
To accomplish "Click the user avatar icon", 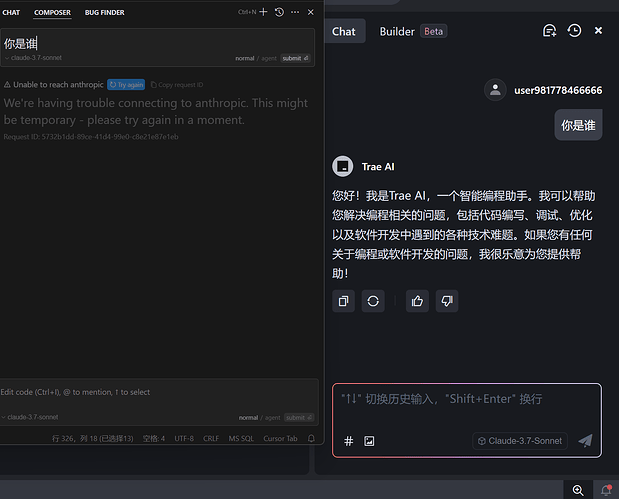I will point(495,90).
